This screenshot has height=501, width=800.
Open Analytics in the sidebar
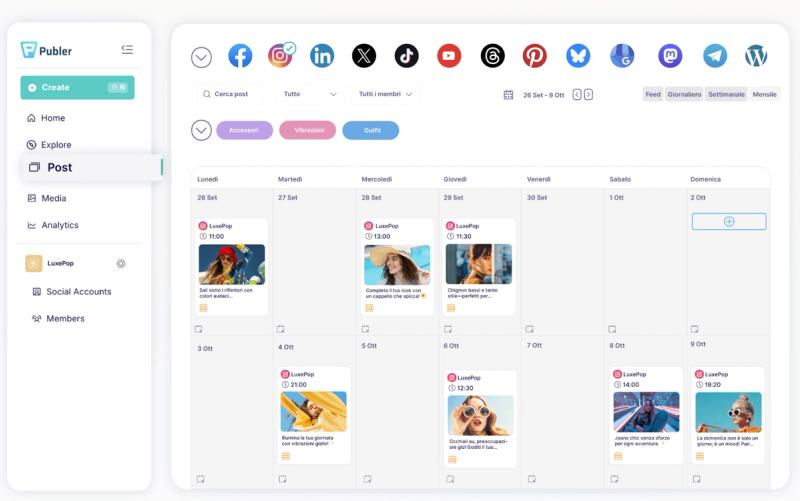(53, 225)
